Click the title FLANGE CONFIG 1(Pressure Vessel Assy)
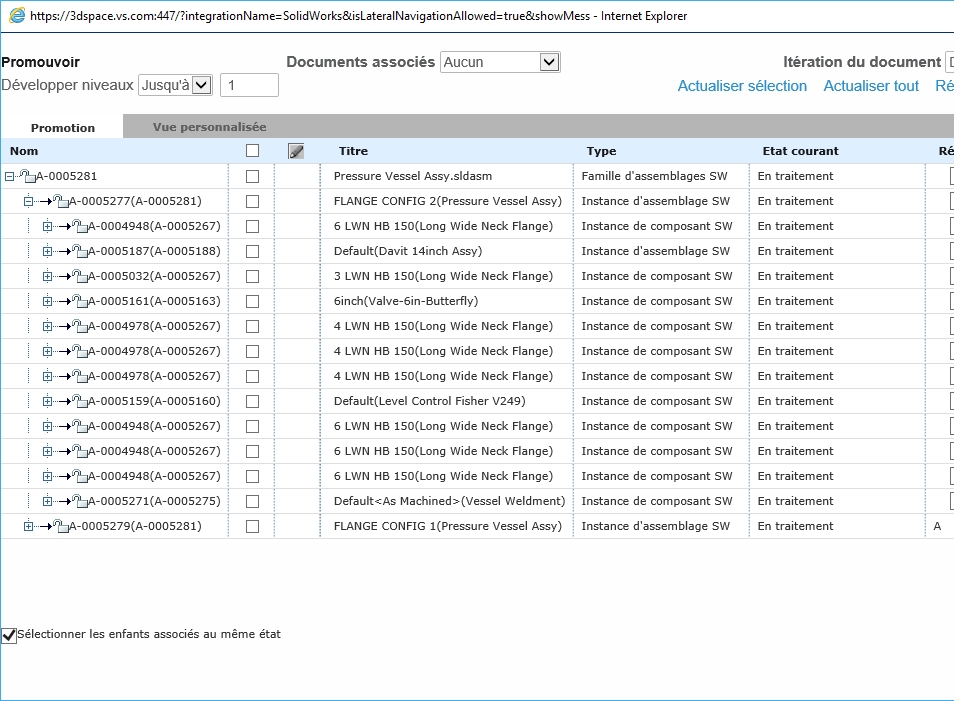The image size is (954, 701). click(448, 526)
